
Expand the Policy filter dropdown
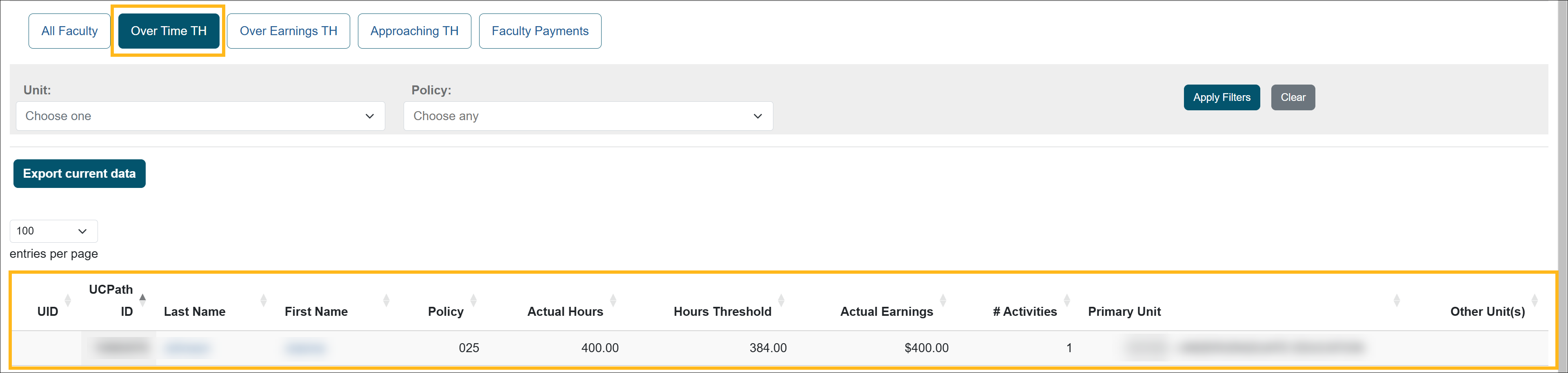[588, 116]
